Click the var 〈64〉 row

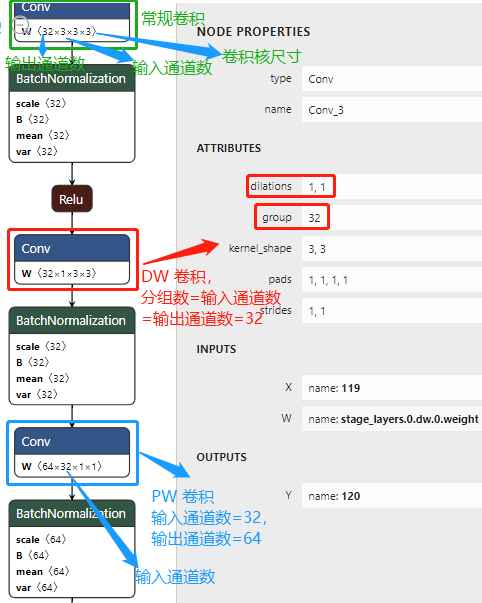click(x=37, y=588)
